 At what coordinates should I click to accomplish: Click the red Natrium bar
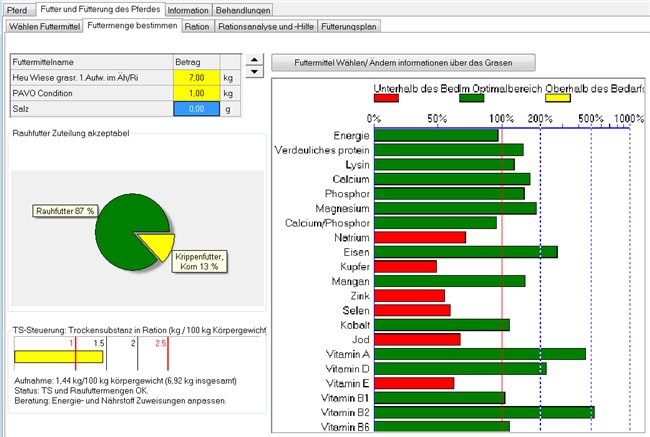[x=420, y=238]
